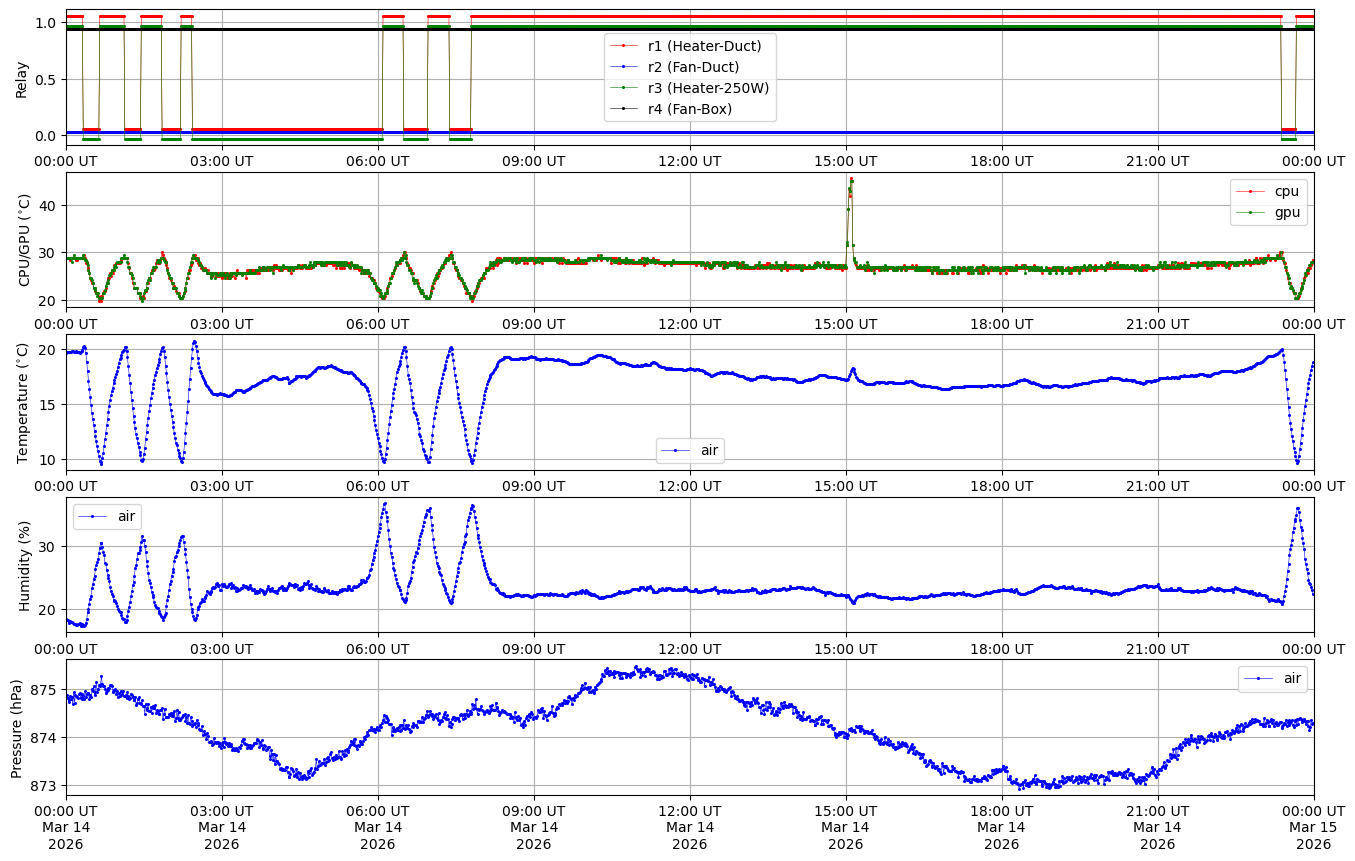The width and height of the screenshot is (1355, 861).
Task: Click 03:00 UT tick below the Relay plot
Action: click(x=222, y=160)
